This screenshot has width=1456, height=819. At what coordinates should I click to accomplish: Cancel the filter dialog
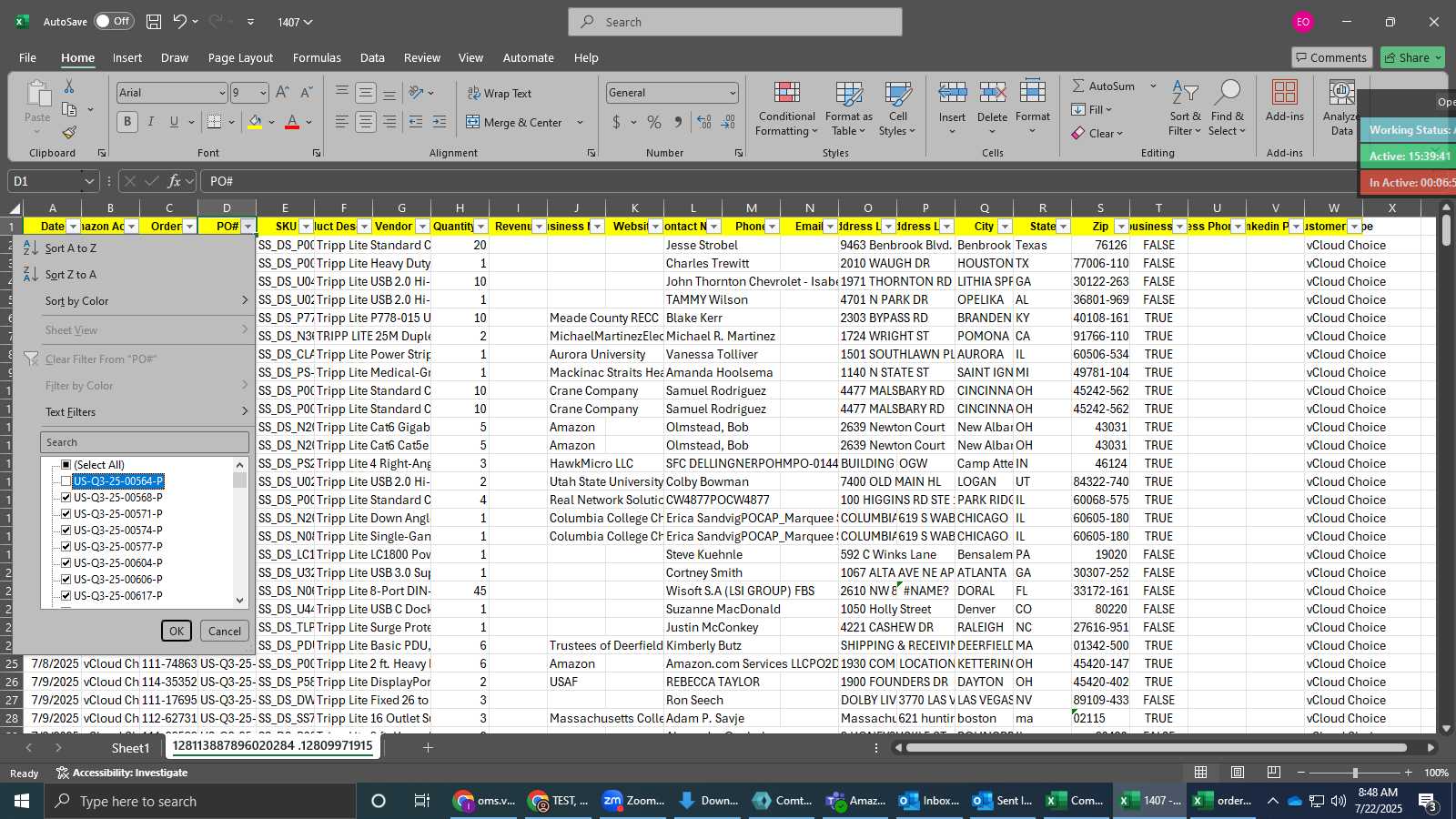(225, 631)
